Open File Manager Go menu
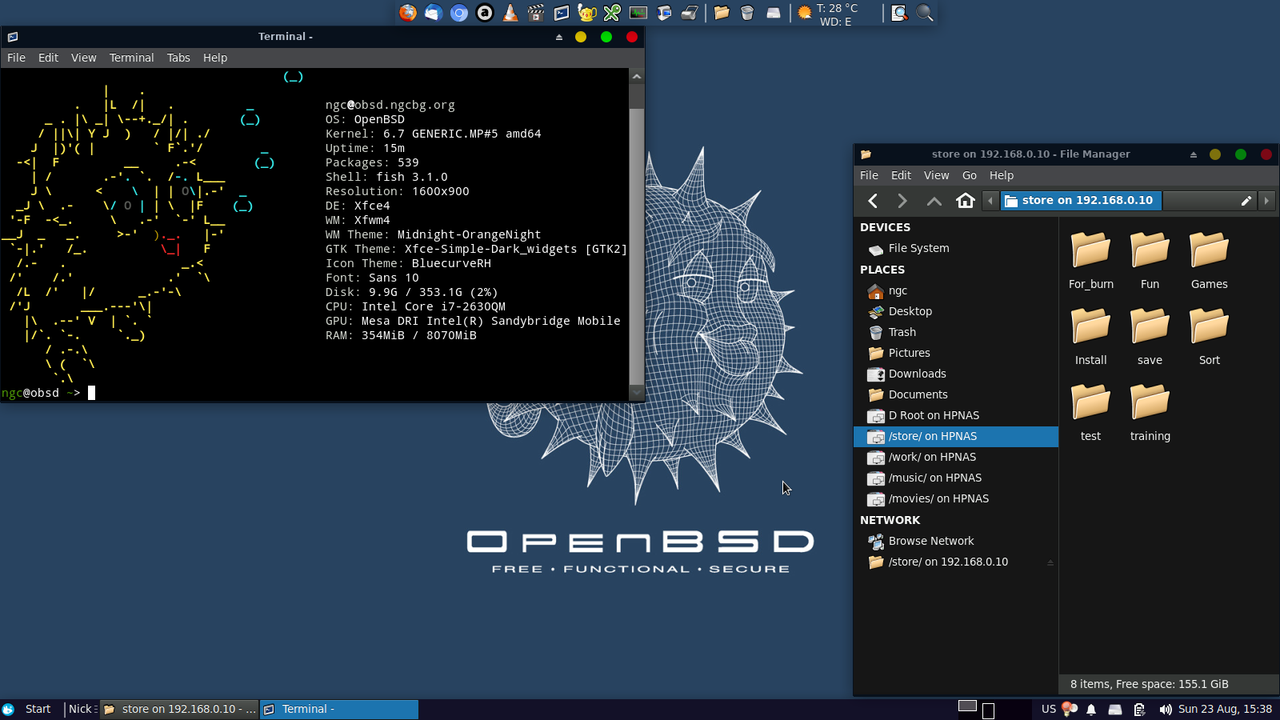The image size is (1280, 720). pyautogui.click(x=969, y=175)
